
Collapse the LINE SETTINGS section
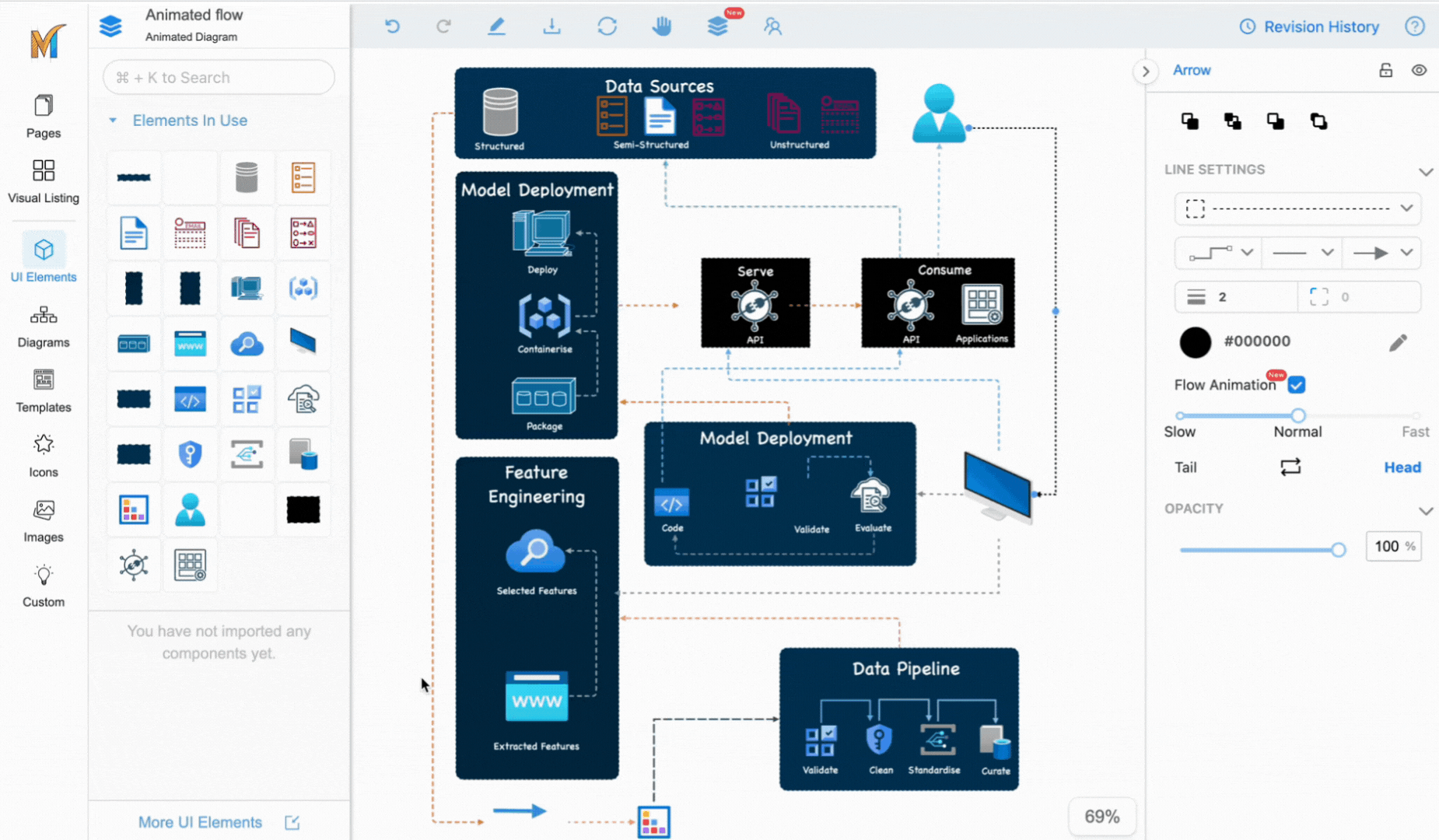[x=1425, y=172]
